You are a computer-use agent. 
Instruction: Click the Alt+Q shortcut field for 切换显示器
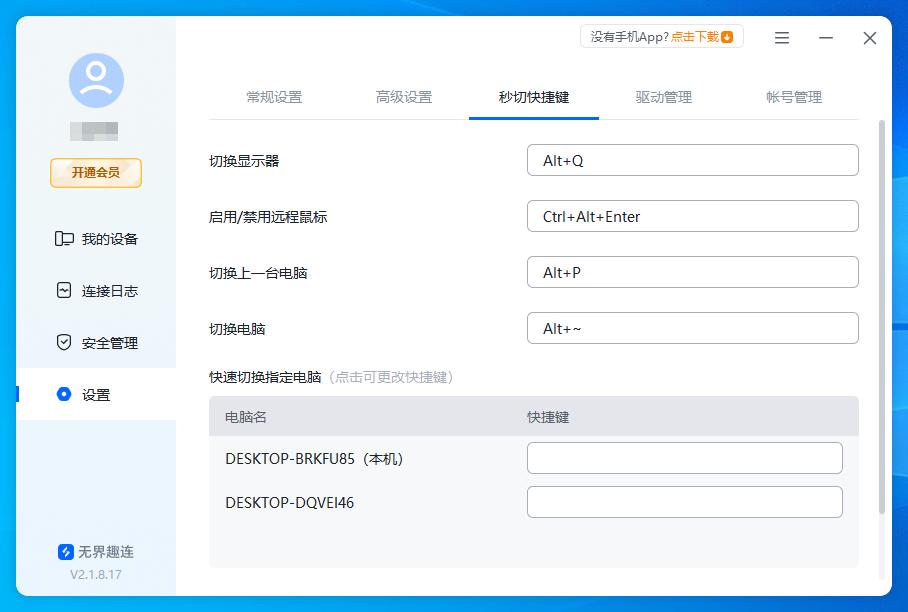(692, 160)
